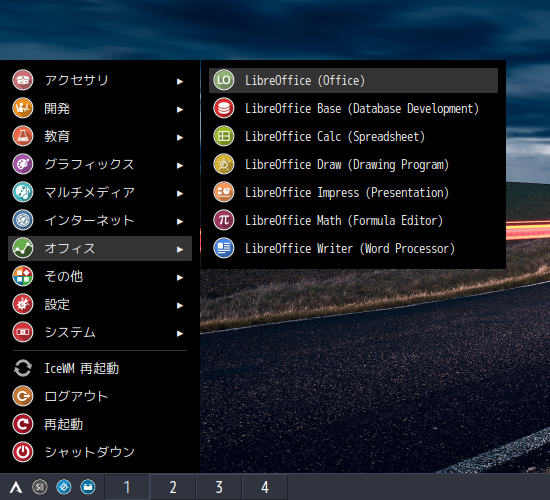Switch to workspace 2

pos(173,487)
